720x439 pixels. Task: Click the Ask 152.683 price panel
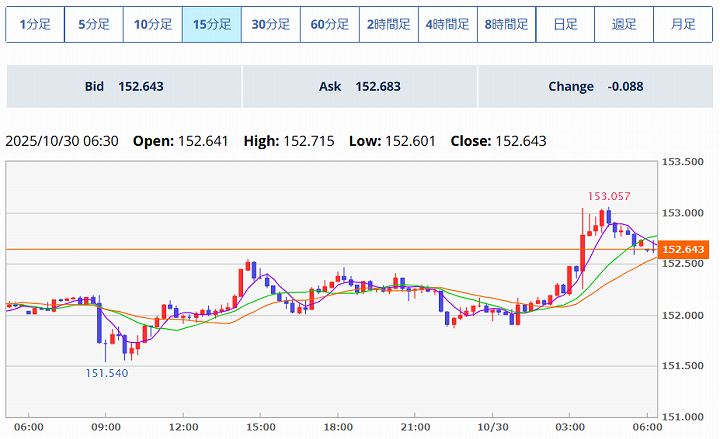pos(359,87)
